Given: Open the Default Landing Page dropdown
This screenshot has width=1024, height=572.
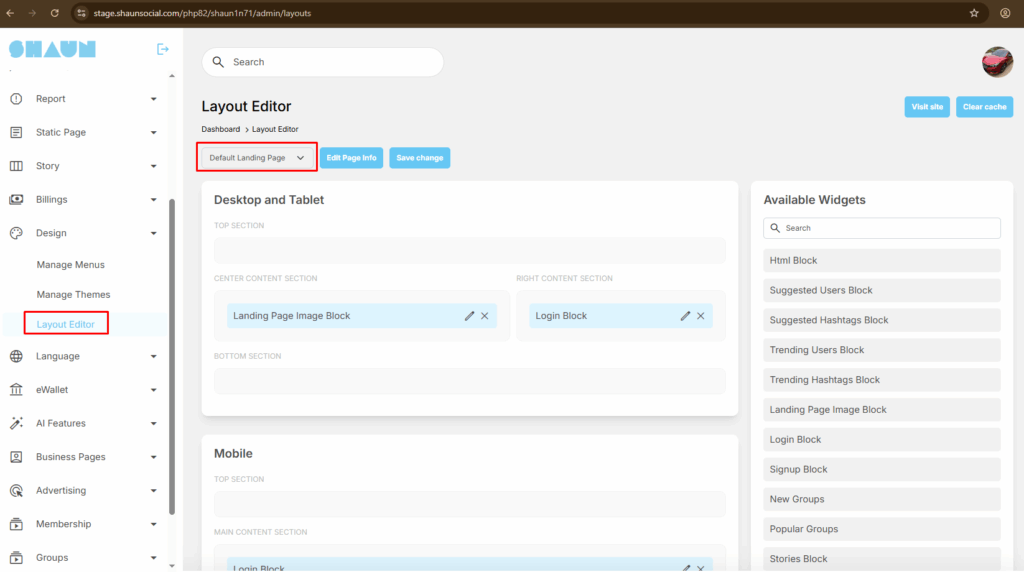Looking at the screenshot, I should pyautogui.click(x=257, y=158).
